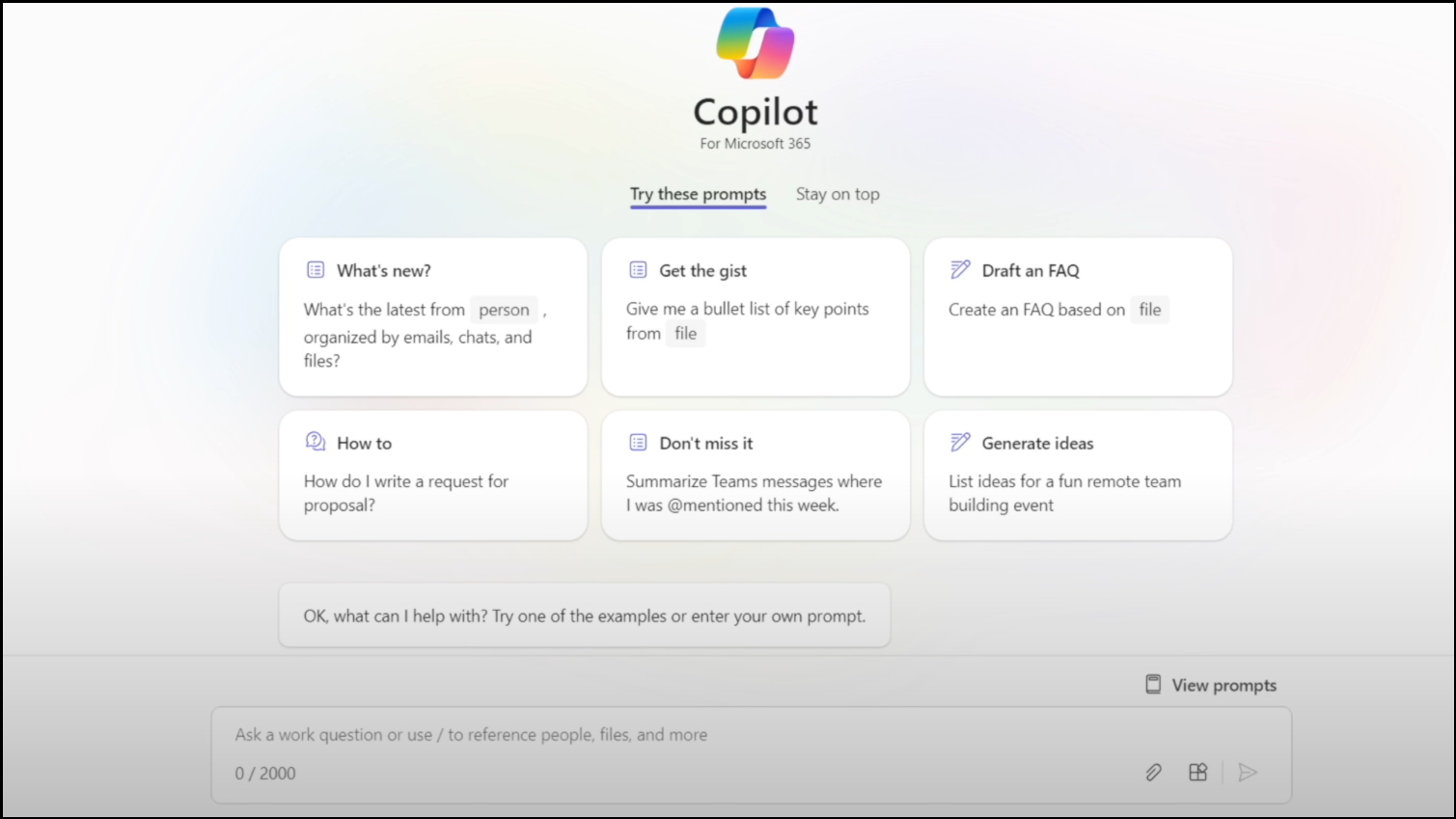Switch to the Stay on top tab
Image resolution: width=1456 pixels, height=819 pixels.
(837, 194)
